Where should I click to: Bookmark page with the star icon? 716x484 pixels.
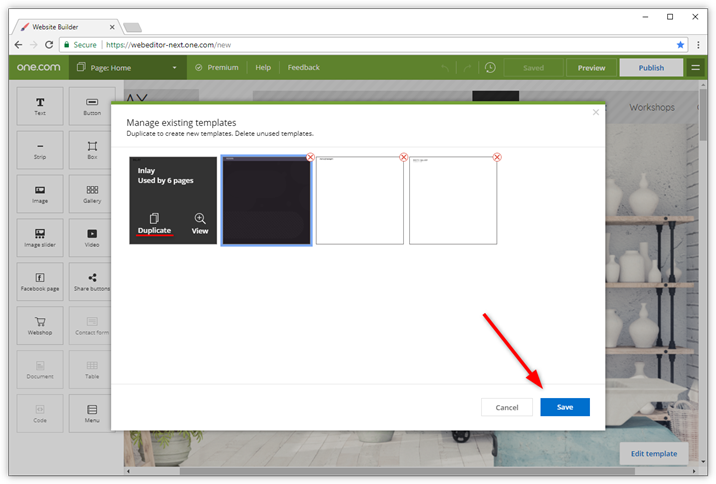[x=681, y=45]
